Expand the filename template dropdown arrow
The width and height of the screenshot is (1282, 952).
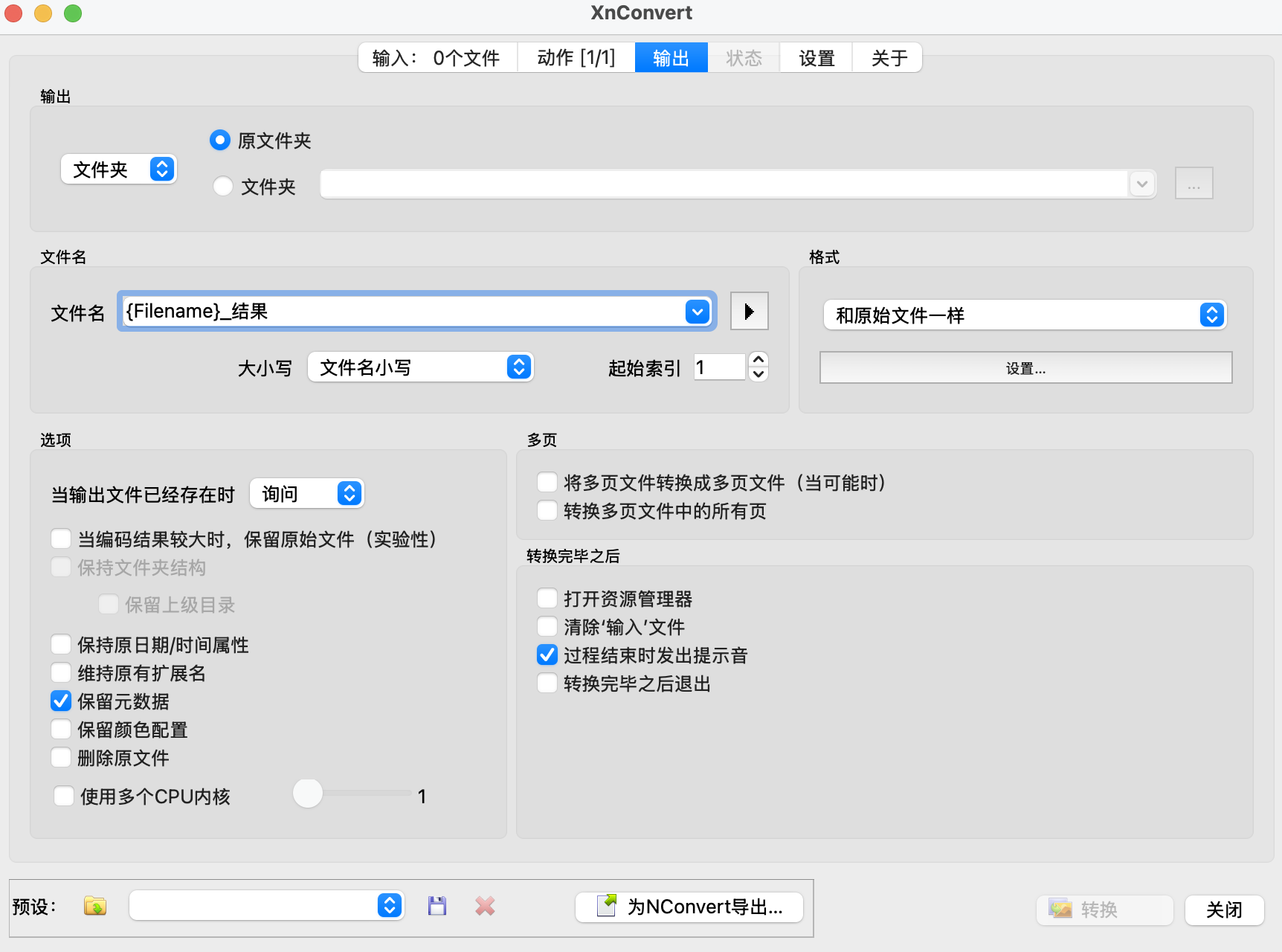(698, 312)
